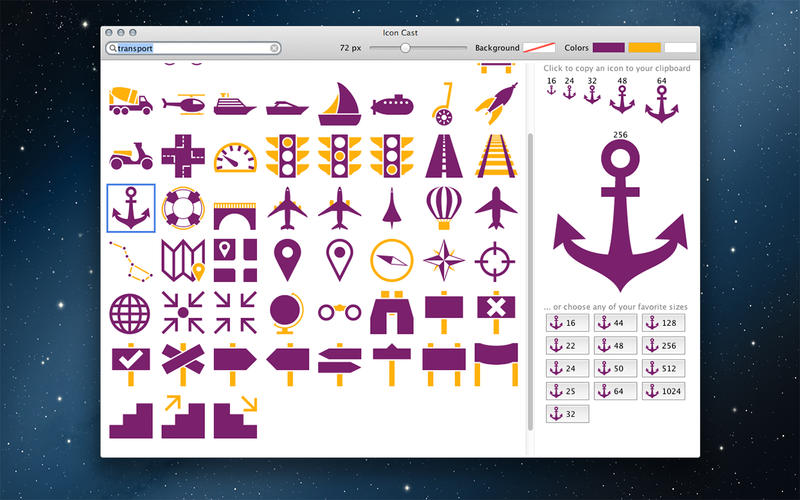Copy the 64 anchor preview
This screenshot has height=500, width=800.
point(662,104)
